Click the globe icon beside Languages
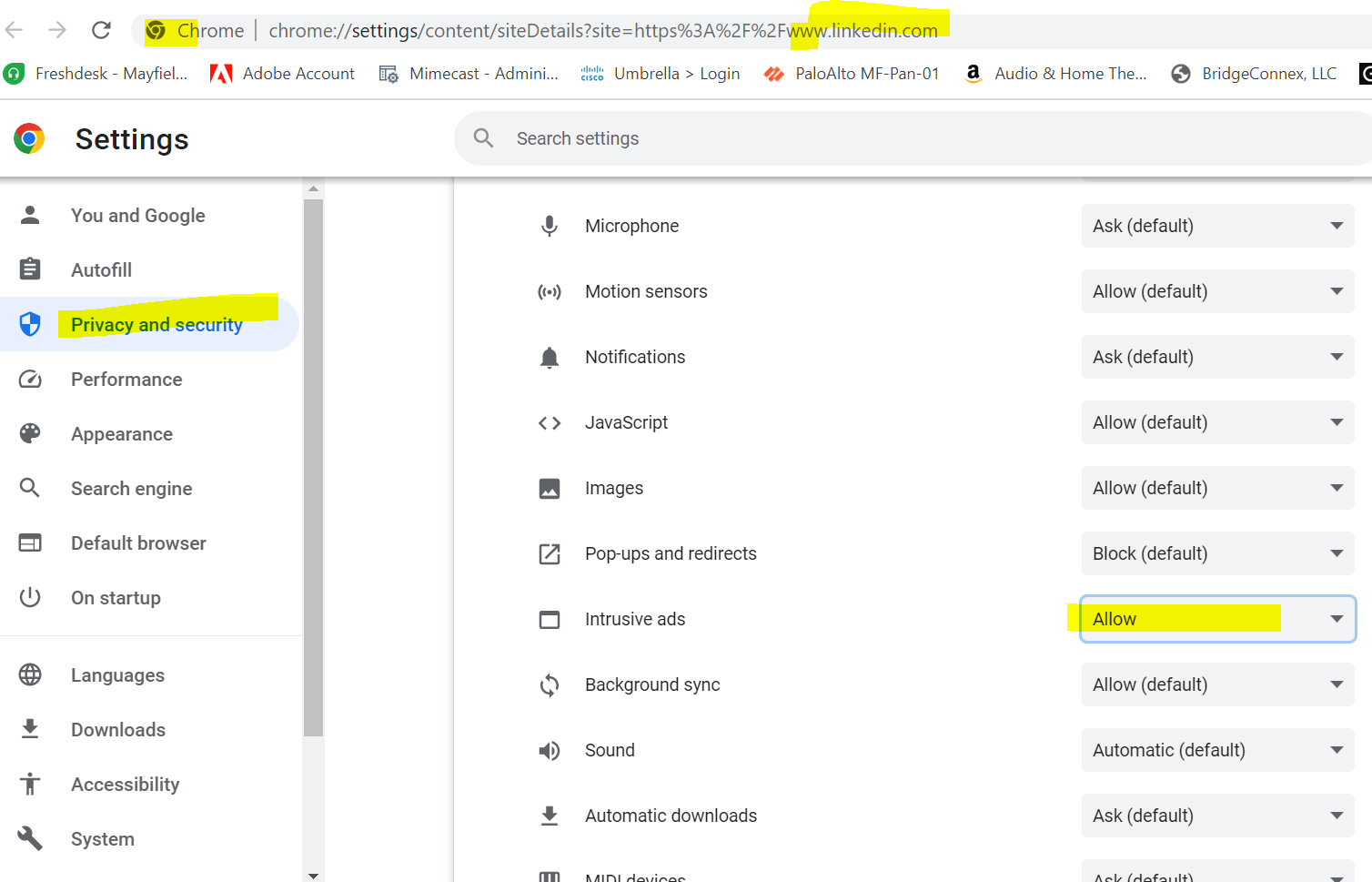This screenshot has height=882, width=1372. tap(30, 674)
